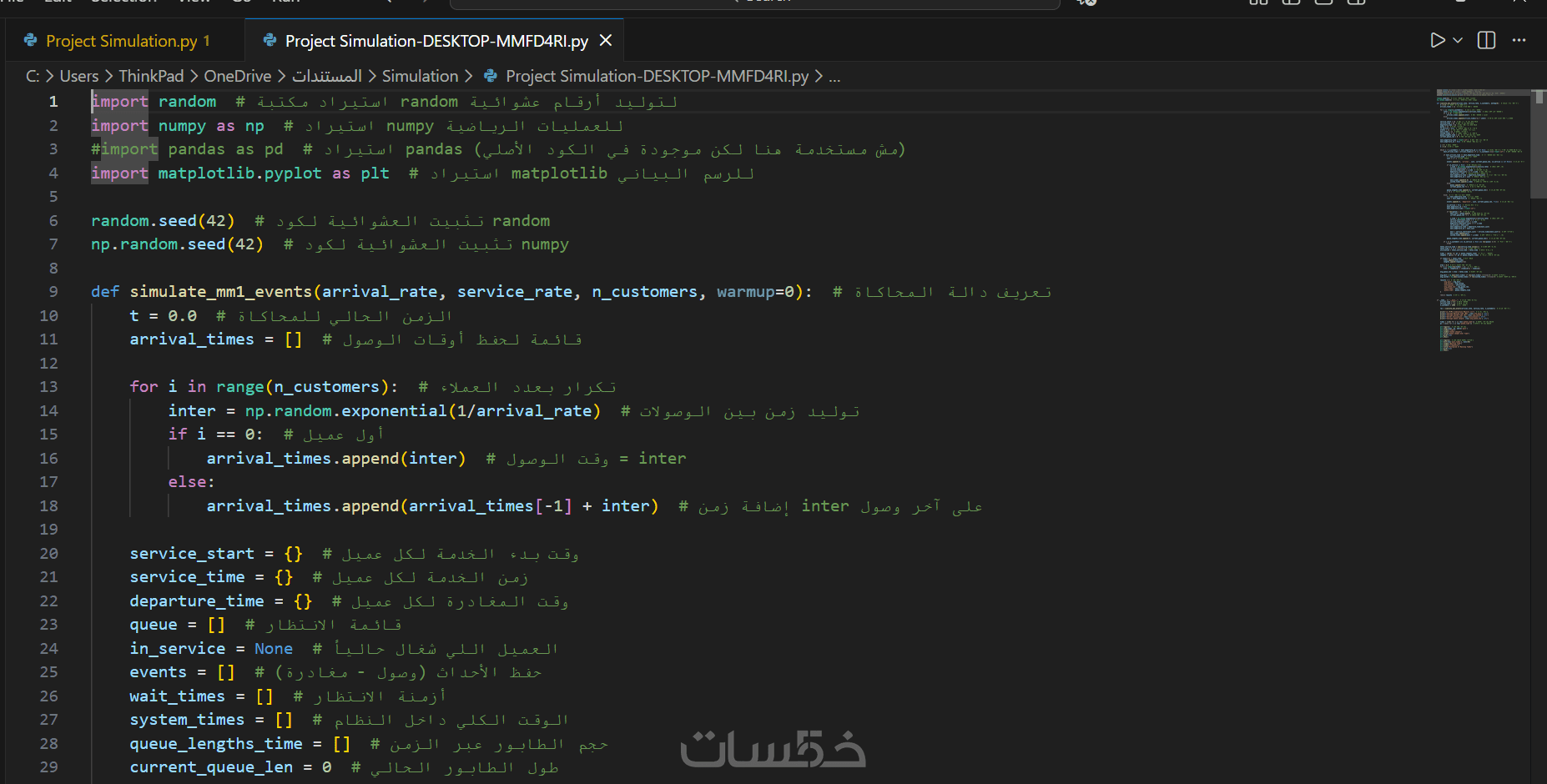Click line number 20 in the gutter

point(48,554)
